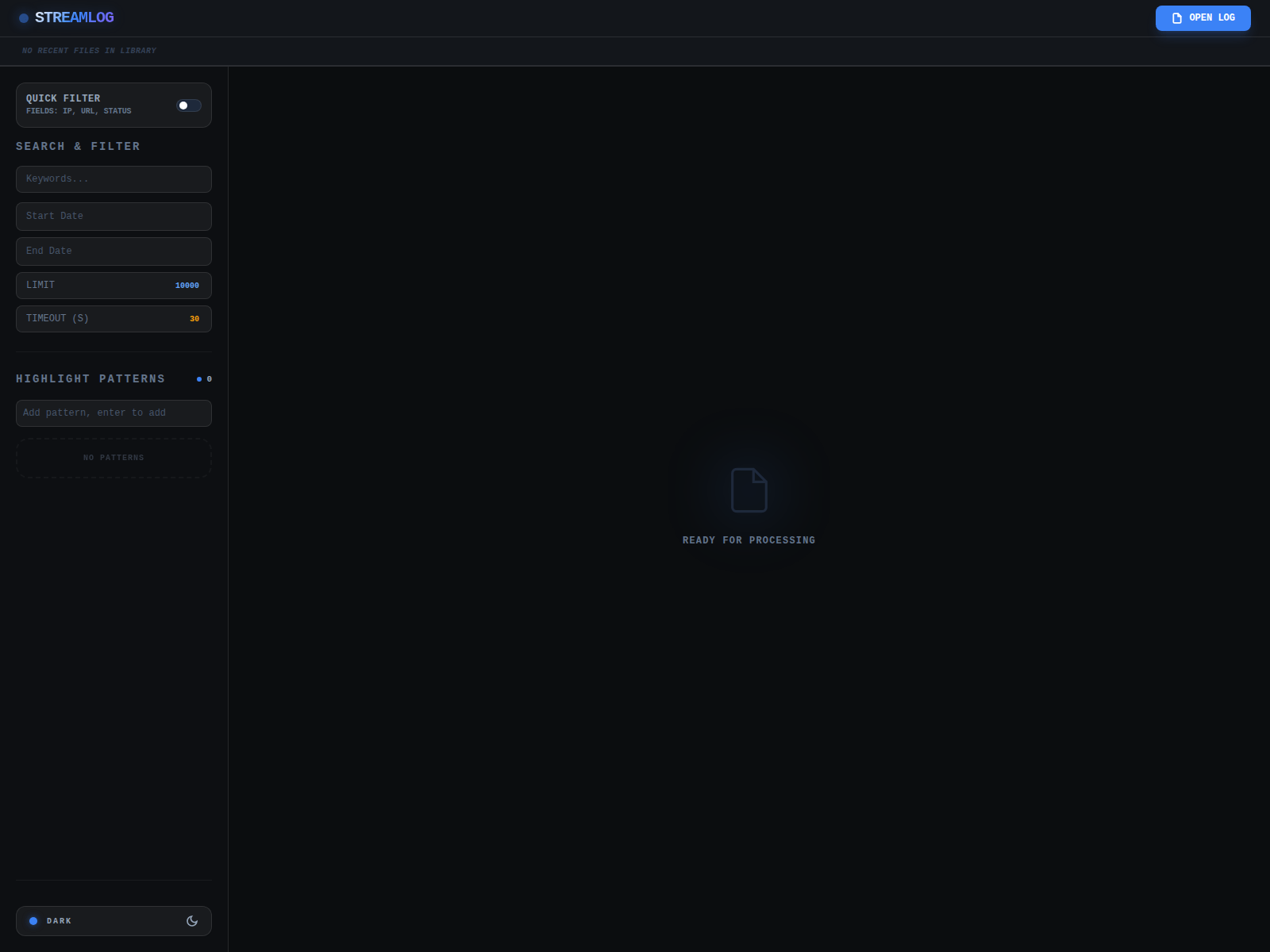Click the file icon in Open Log button
This screenshot has height=952, width=1270.
click(1177, 18)
